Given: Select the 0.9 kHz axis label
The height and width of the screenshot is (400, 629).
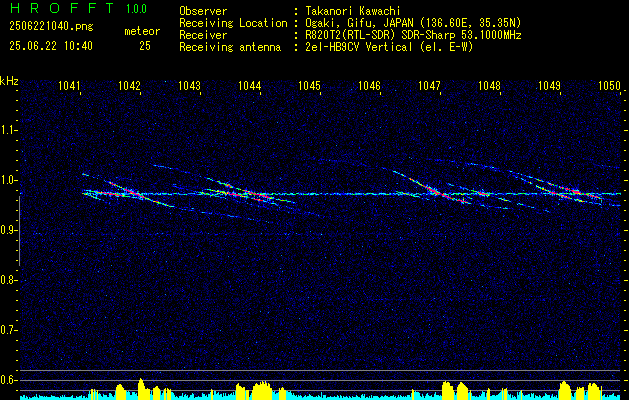Looking at the screenshot, I should [8, 230].
